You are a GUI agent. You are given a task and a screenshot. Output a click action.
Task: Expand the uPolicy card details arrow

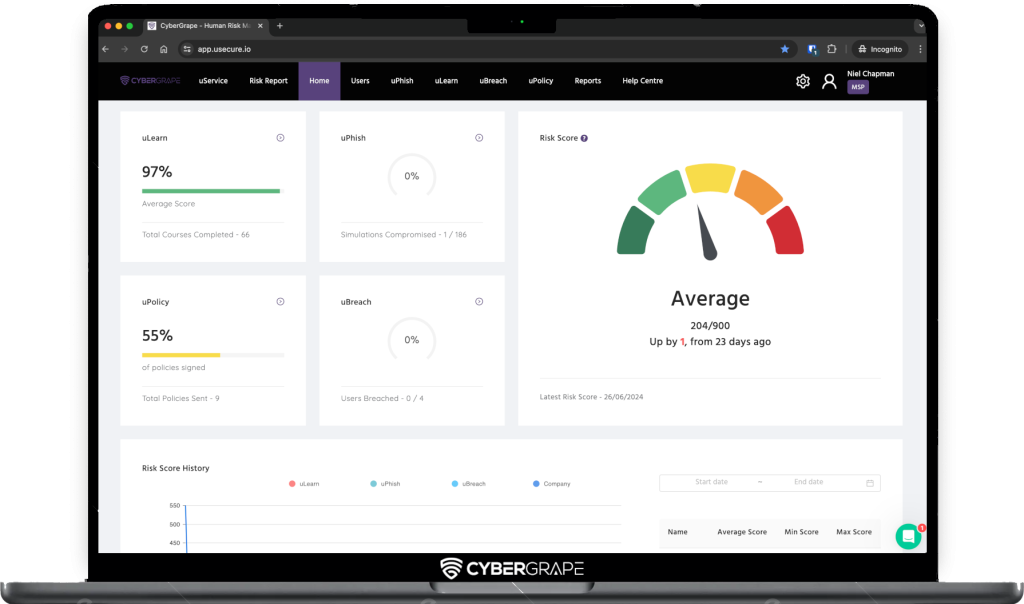(280, 302)
